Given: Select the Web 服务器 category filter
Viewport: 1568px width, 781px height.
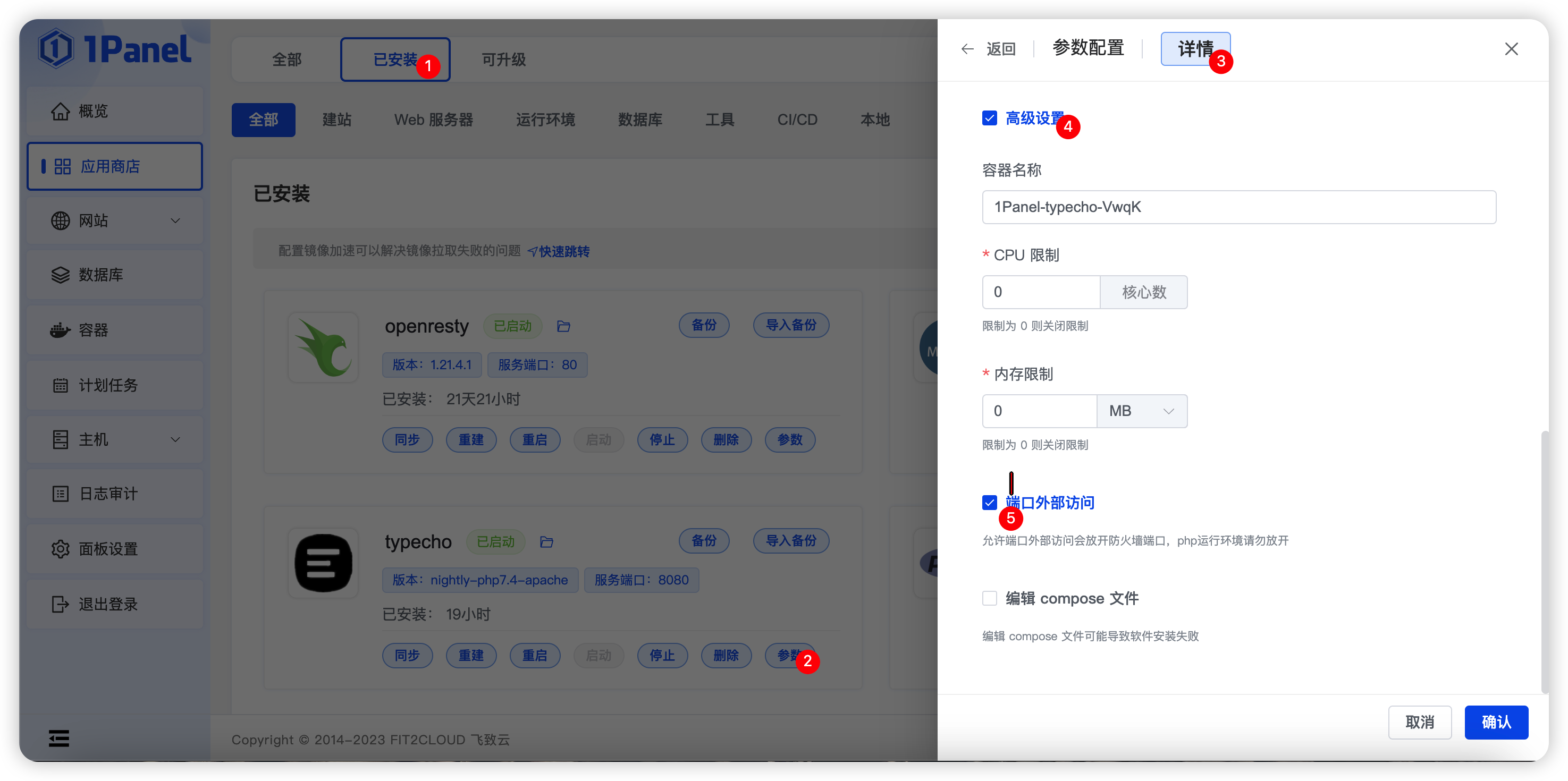Looking at the screenshot, I should pyautogui.click(x=433, y=120).
